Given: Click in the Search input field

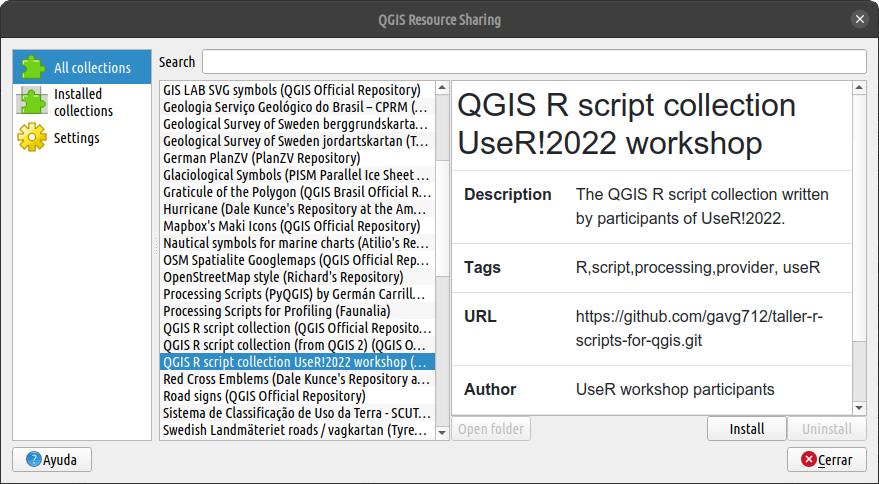Looking at the screenshot, I should pyautogui.click(x=533, y=62).
